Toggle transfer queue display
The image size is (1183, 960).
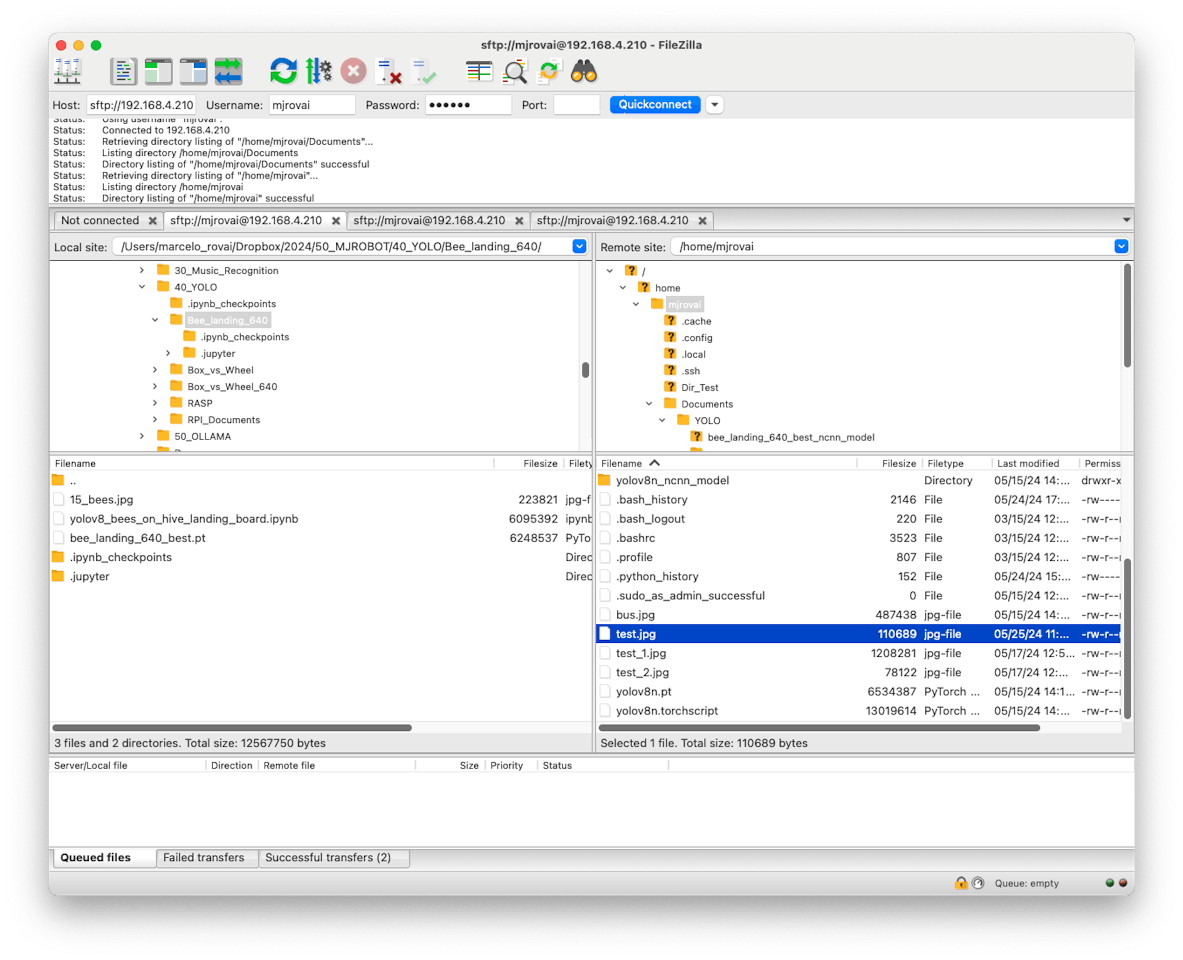point(228,71)
